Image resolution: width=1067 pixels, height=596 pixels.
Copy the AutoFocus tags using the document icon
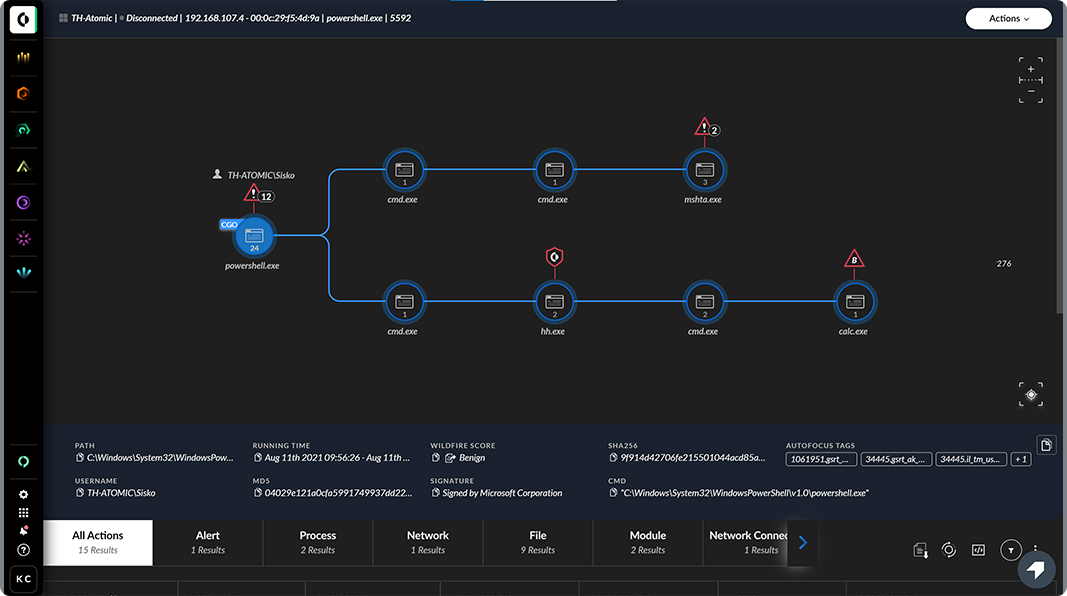pyautogui.click(x=1046, y=444)
